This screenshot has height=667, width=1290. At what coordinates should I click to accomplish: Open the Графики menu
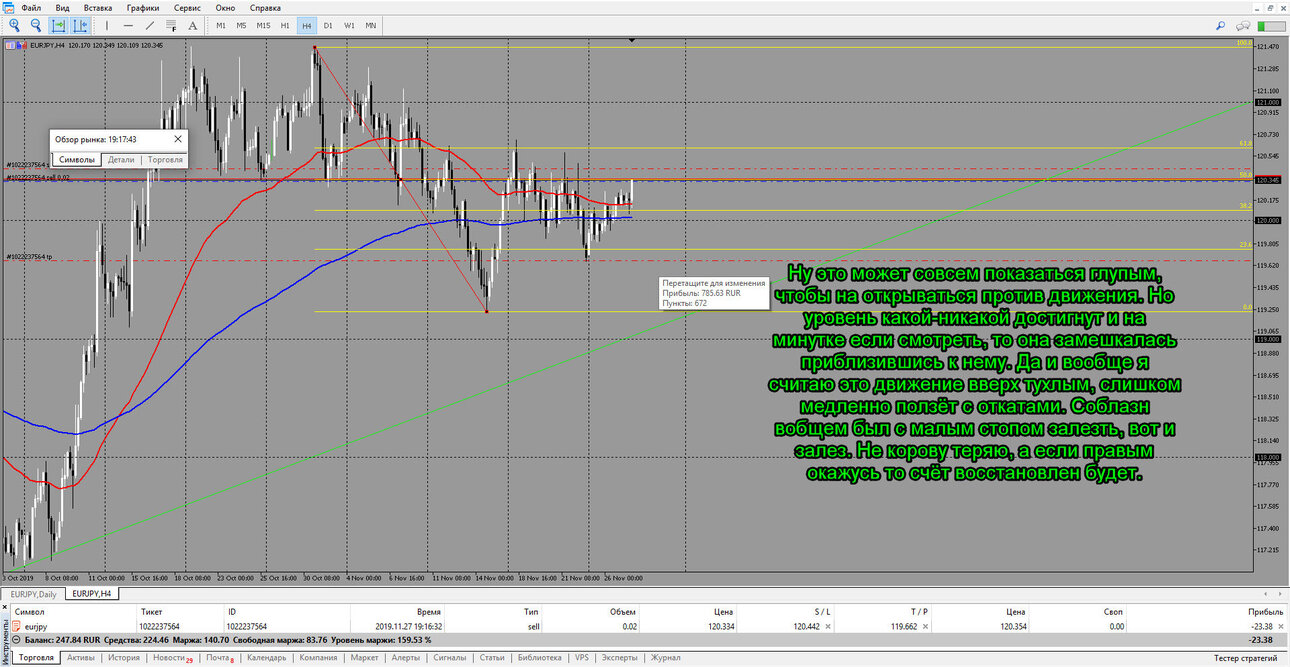[x=143, y=7]
